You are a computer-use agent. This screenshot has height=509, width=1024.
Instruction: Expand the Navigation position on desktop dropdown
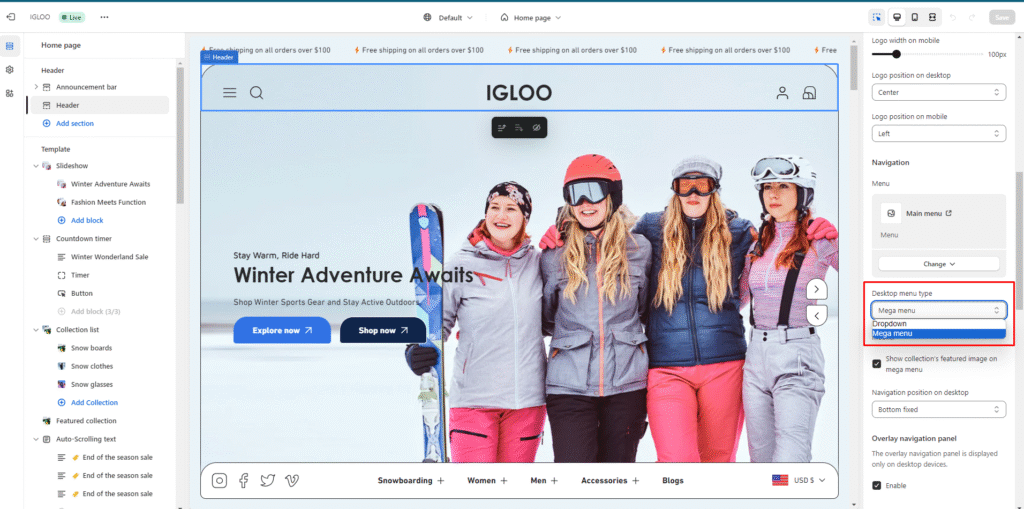(938, 409)
